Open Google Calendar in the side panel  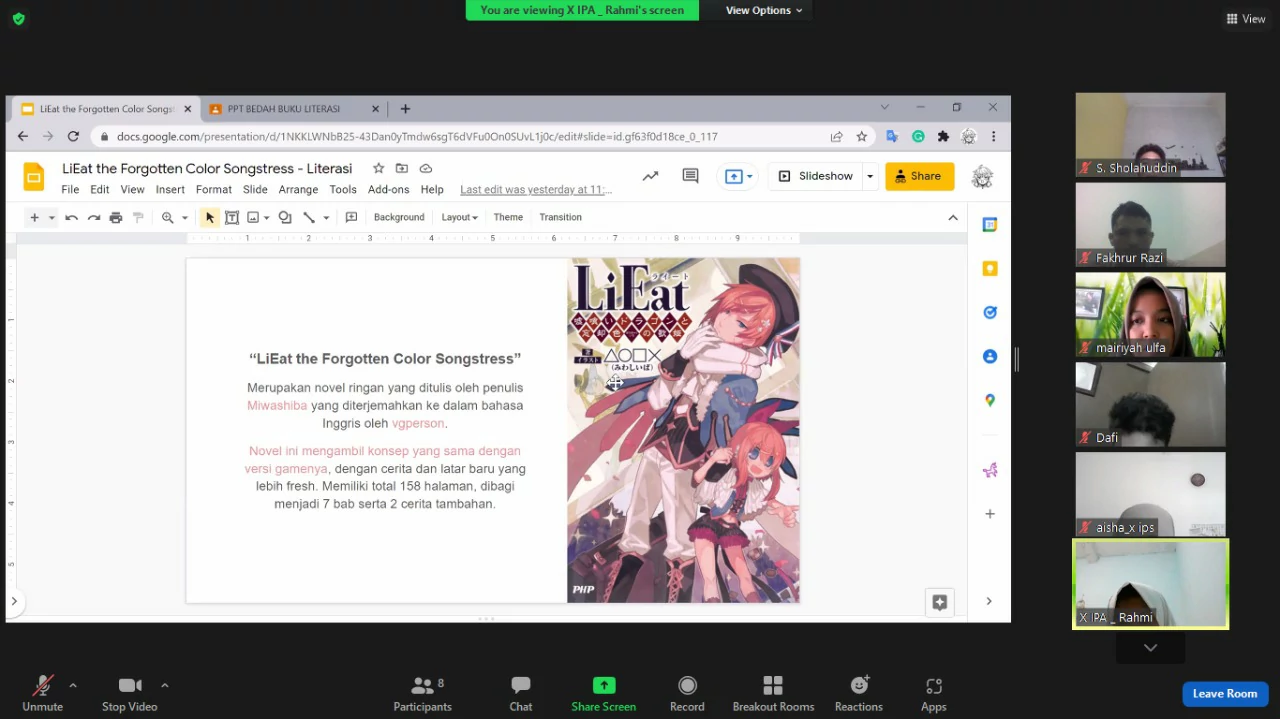990,225
